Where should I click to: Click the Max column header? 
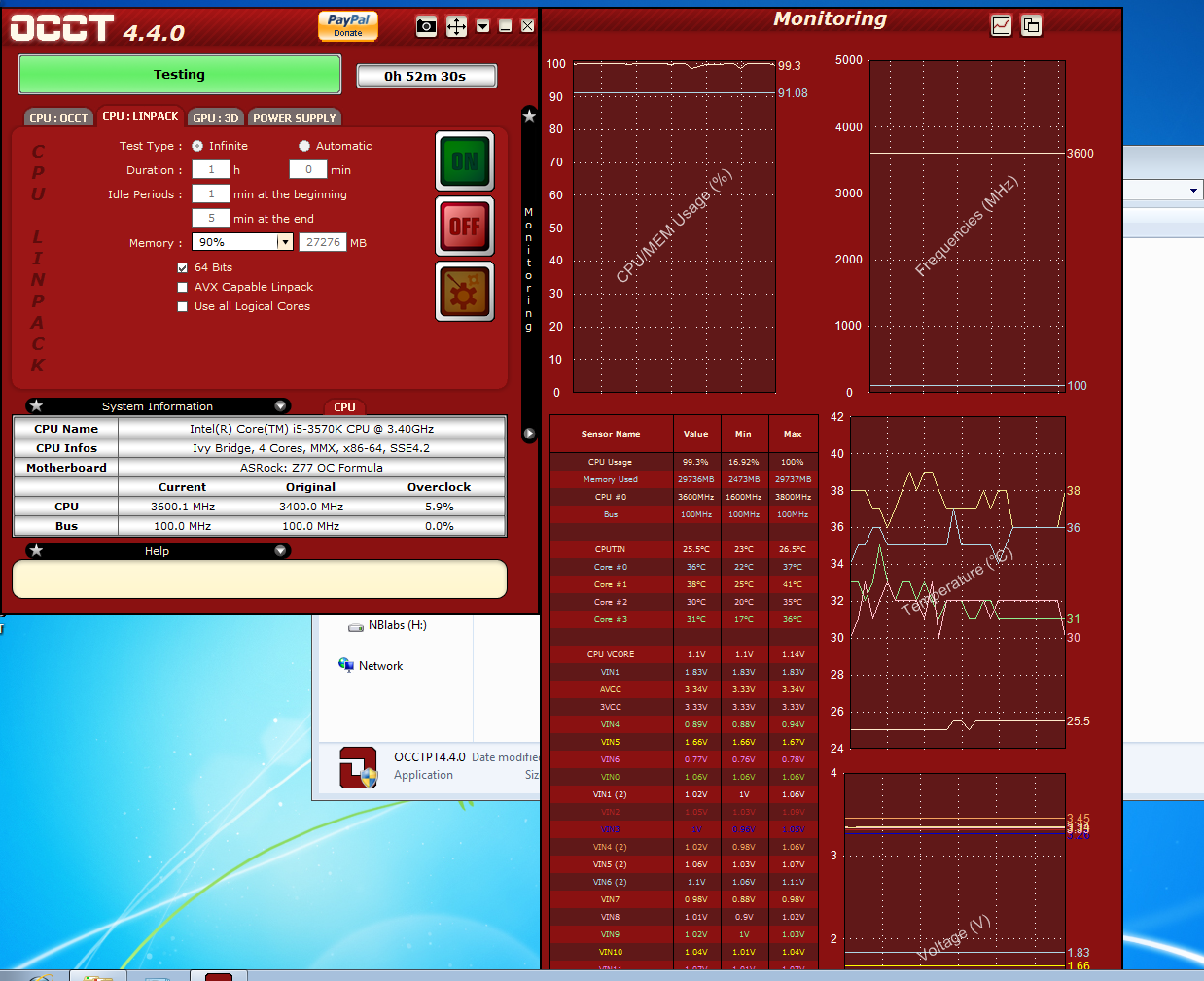click(x=793, y=434)
